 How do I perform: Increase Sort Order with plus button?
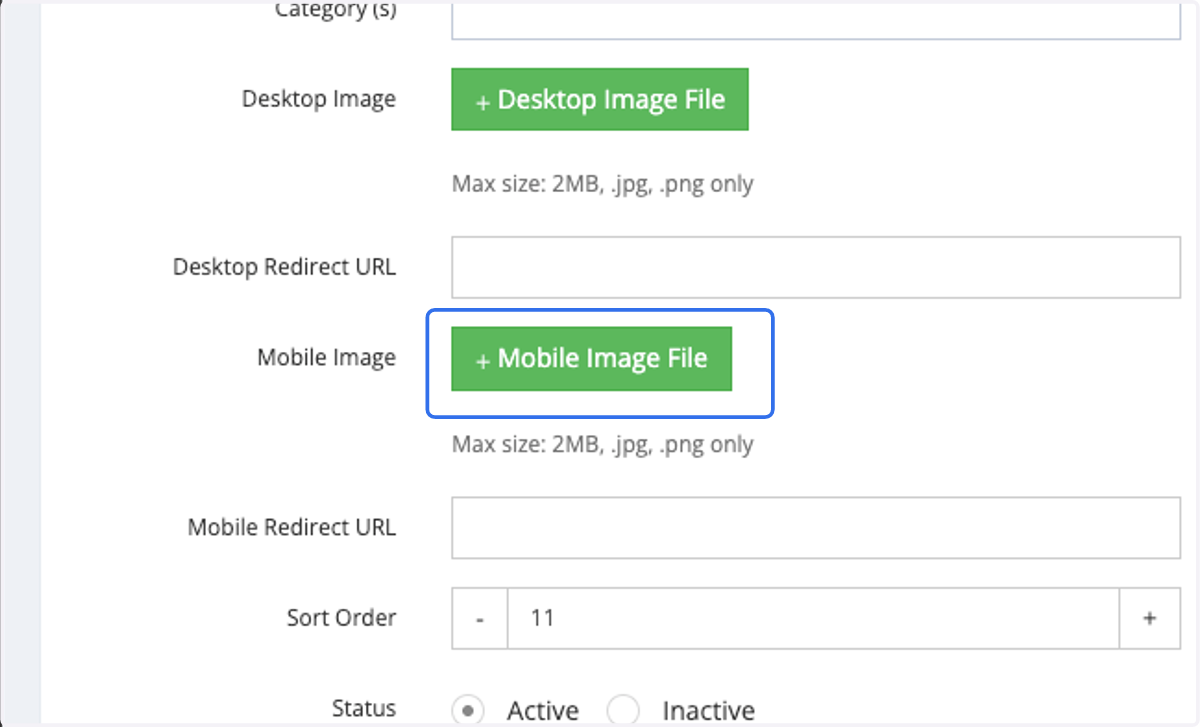(1150, 618)
